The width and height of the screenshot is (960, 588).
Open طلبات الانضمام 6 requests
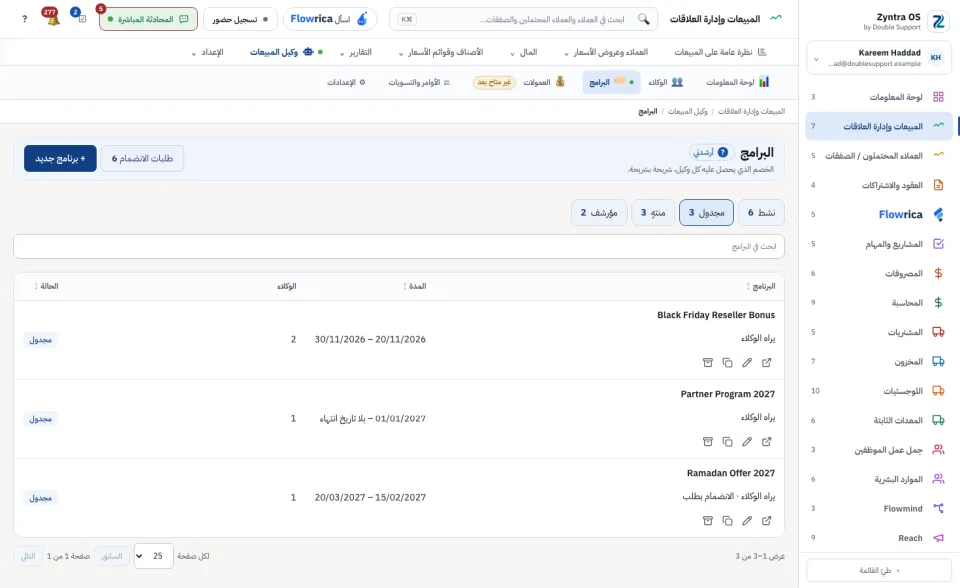pos(142,159)
